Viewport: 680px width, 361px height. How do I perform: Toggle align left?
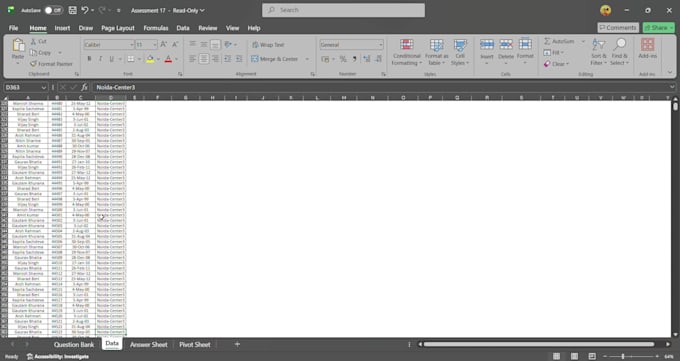pyautogui.click(x=193, y=59)
